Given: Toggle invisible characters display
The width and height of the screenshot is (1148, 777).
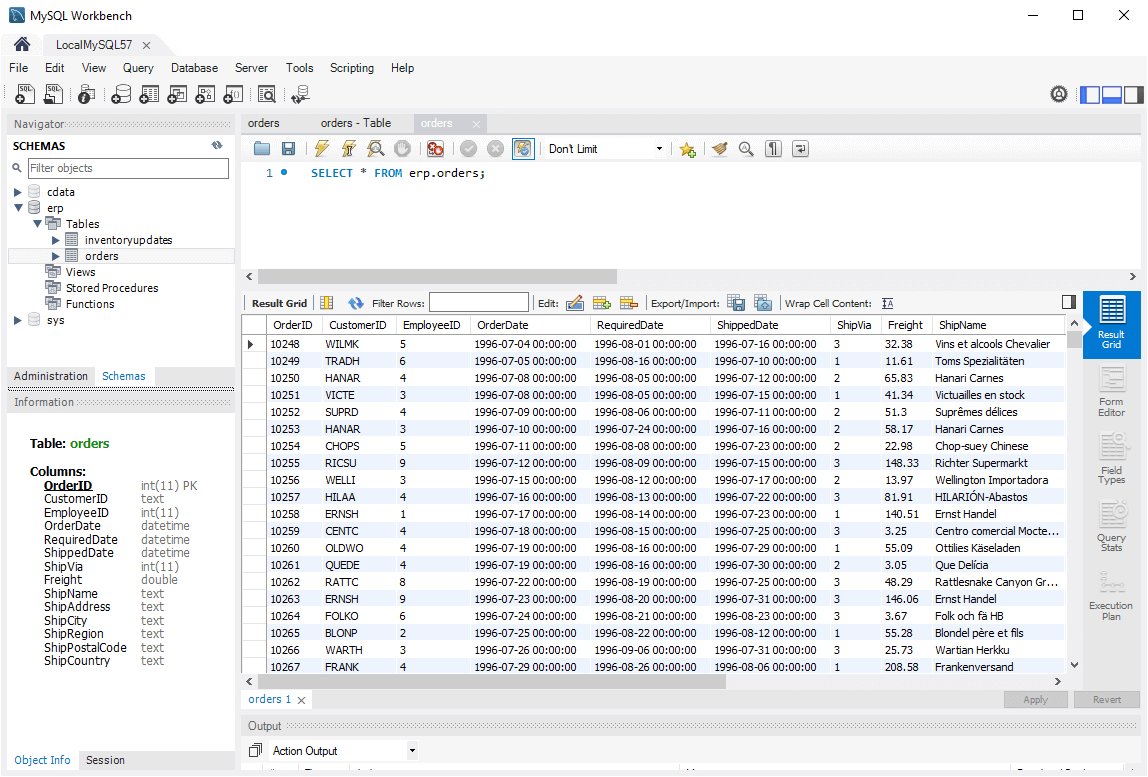Looking at the screenshot, I should pyautogui.click(x=773, y=149).
